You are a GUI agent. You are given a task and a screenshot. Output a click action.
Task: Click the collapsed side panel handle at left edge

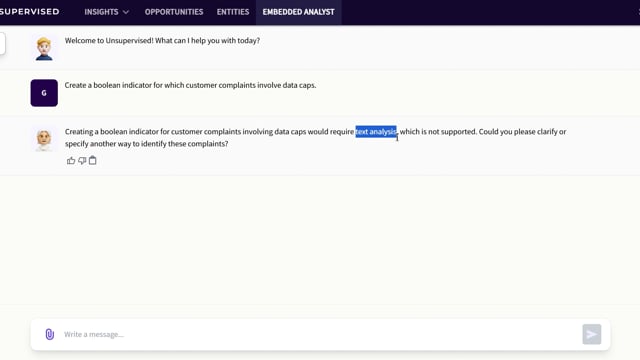tap(2, 43)
